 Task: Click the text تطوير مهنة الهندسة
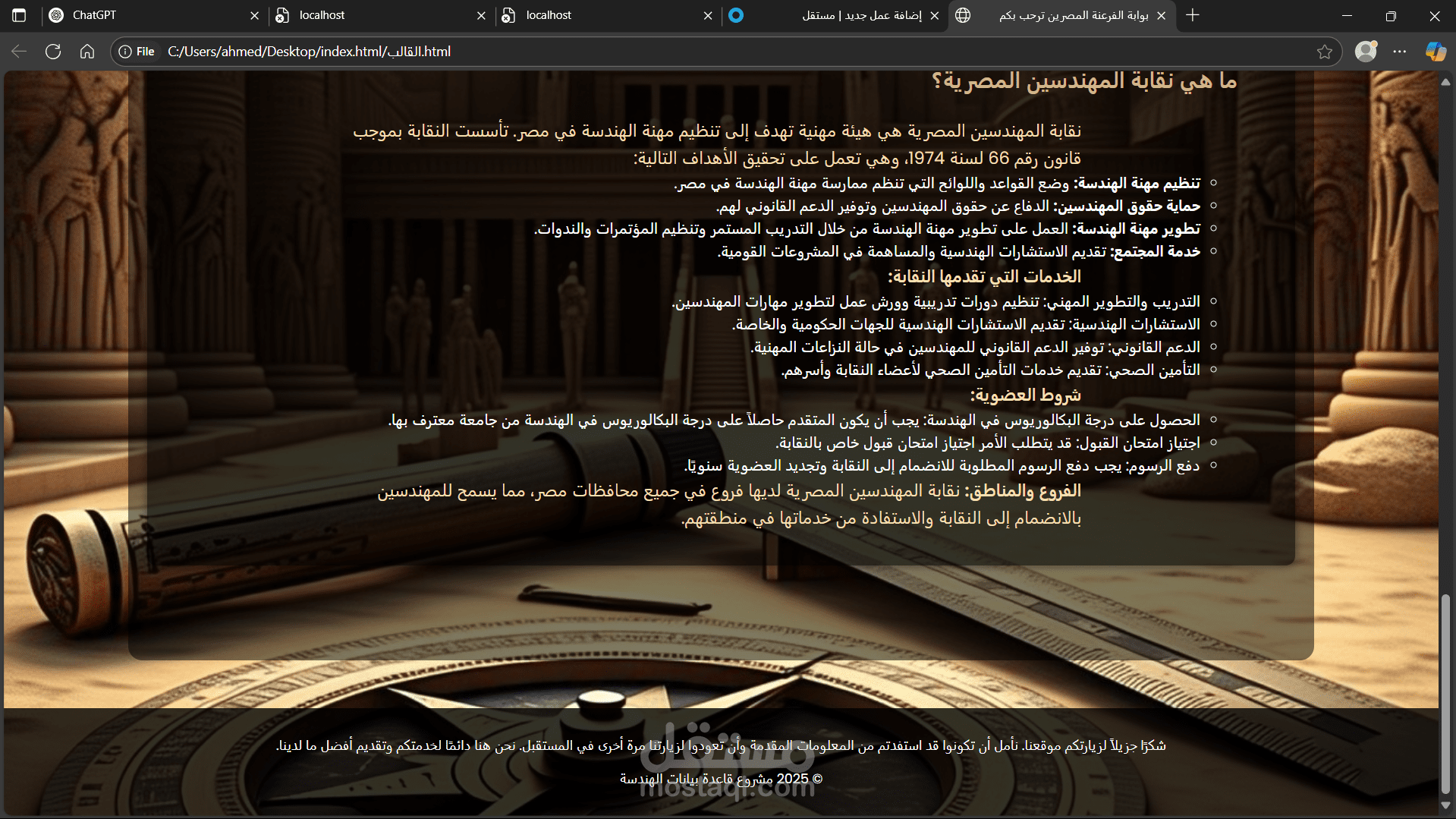1136,228
